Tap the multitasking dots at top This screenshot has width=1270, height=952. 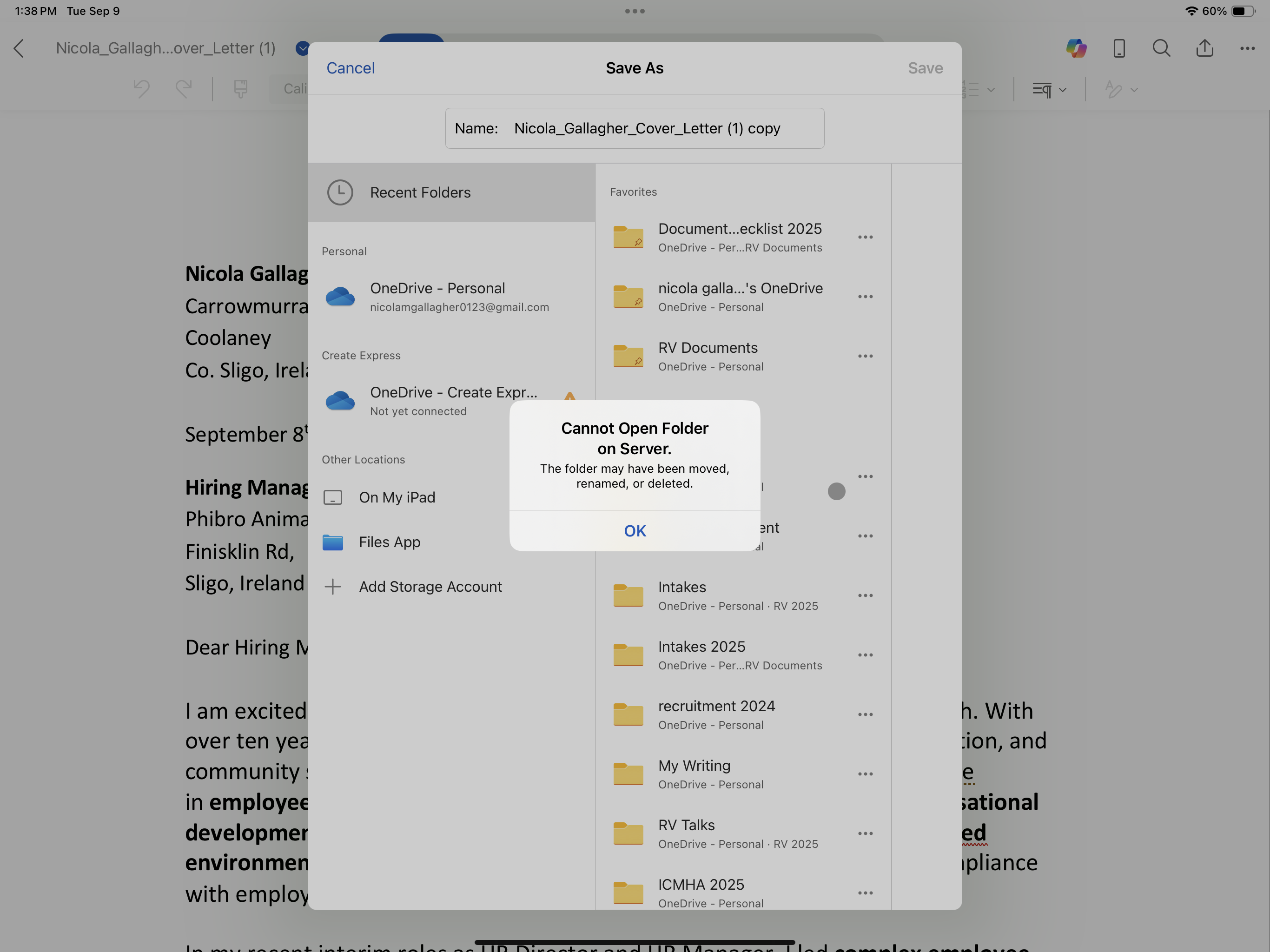[635, 11]
